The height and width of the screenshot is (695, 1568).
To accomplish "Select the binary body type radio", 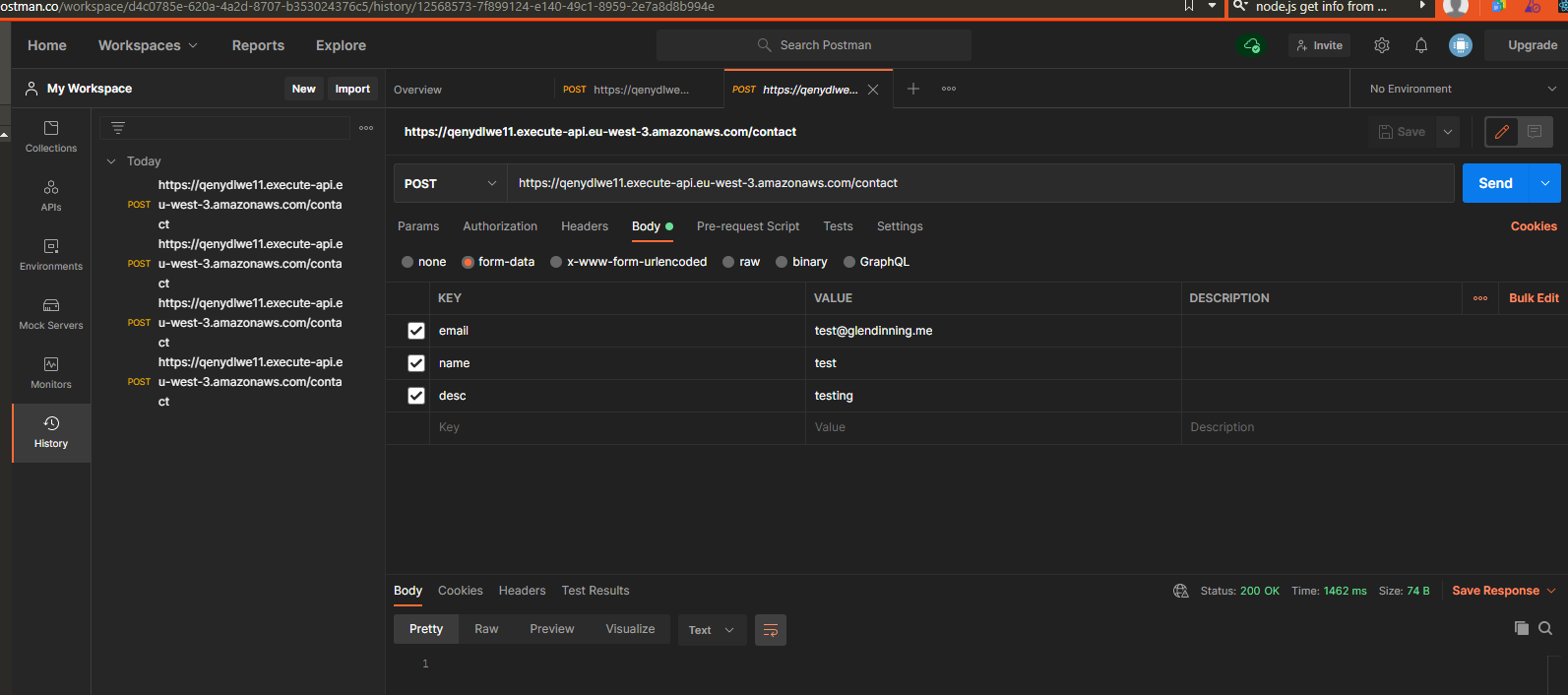I will point(782,262).
